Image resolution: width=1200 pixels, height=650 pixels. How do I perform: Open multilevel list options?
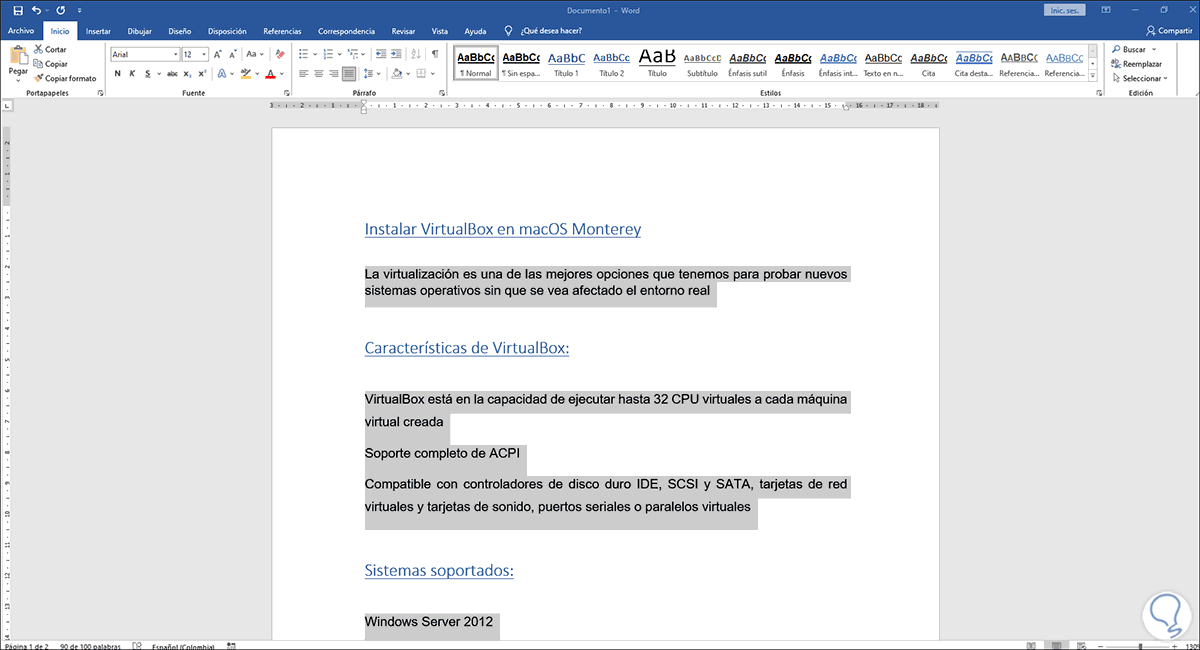[x=355, y=54]
